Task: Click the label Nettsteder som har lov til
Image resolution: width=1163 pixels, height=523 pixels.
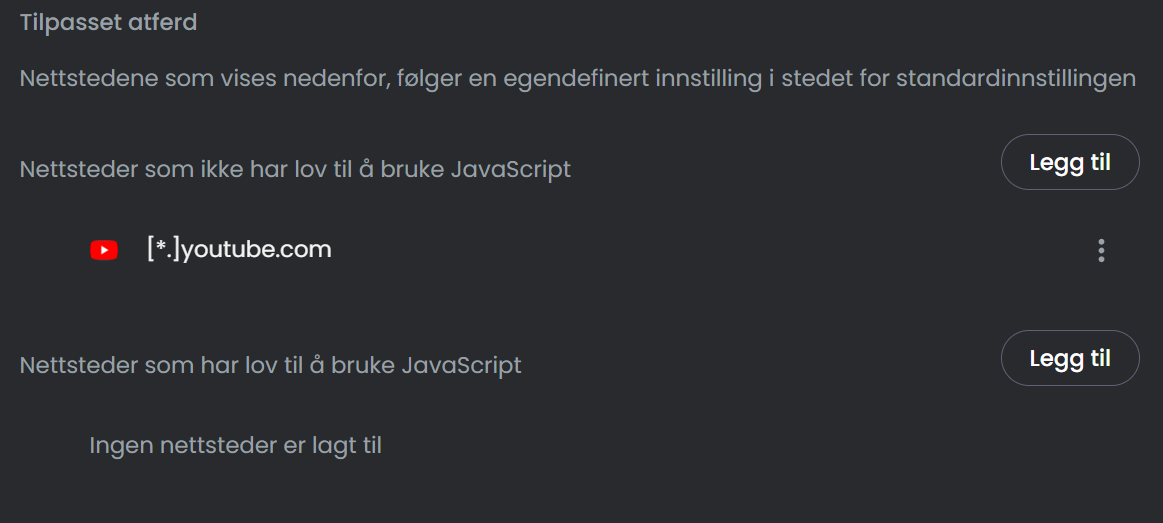Action: pyautogui.click(x=270, y=365)
